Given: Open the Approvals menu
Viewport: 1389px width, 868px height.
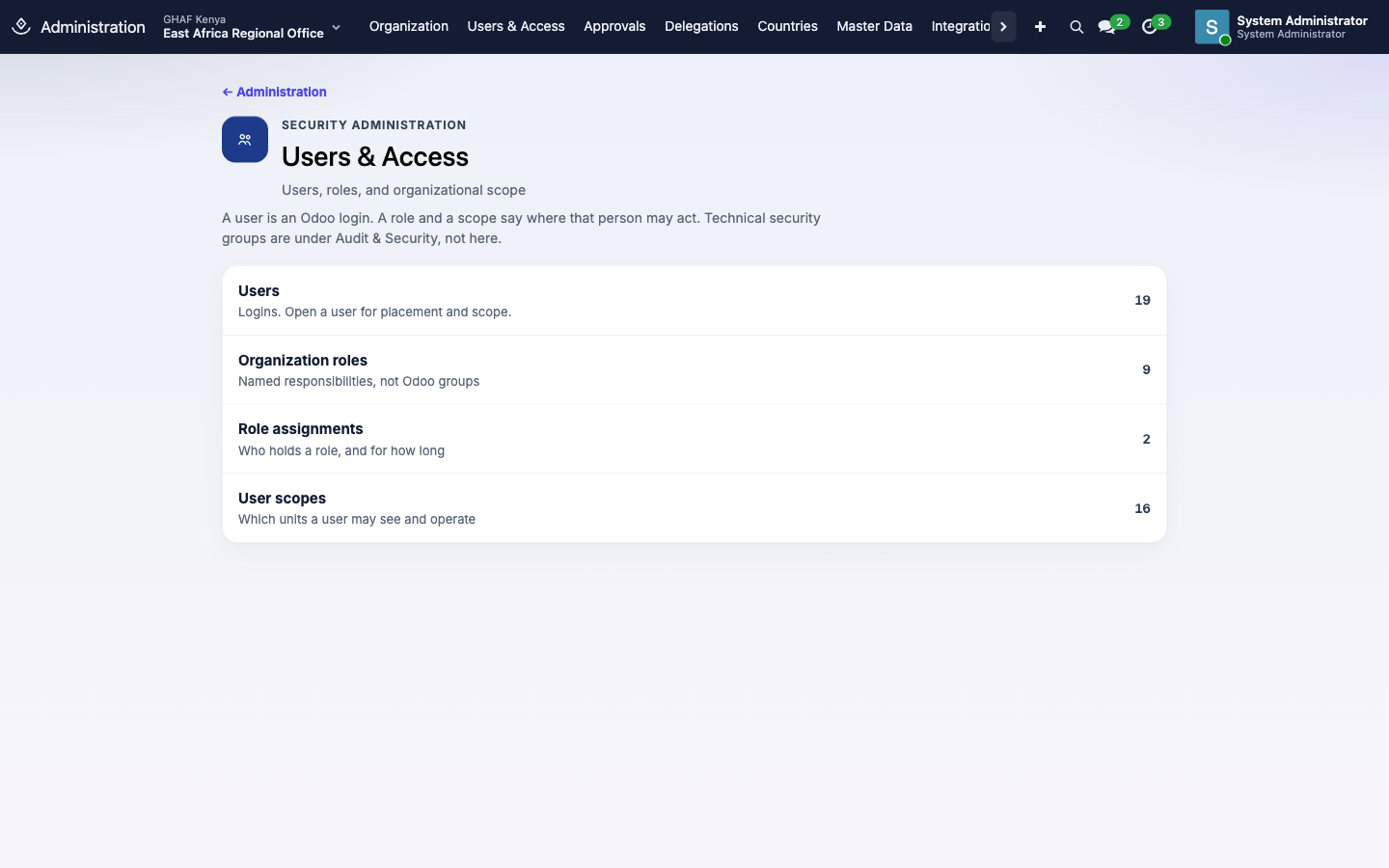Looking at the screenshot, I should click(x=614, y=26).
